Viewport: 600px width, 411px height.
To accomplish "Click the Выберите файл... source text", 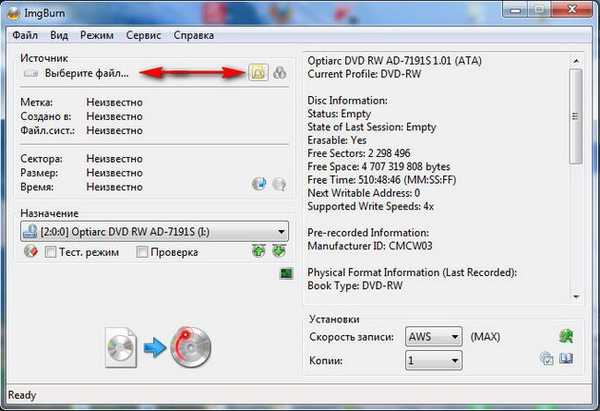I will coord(87,73).
